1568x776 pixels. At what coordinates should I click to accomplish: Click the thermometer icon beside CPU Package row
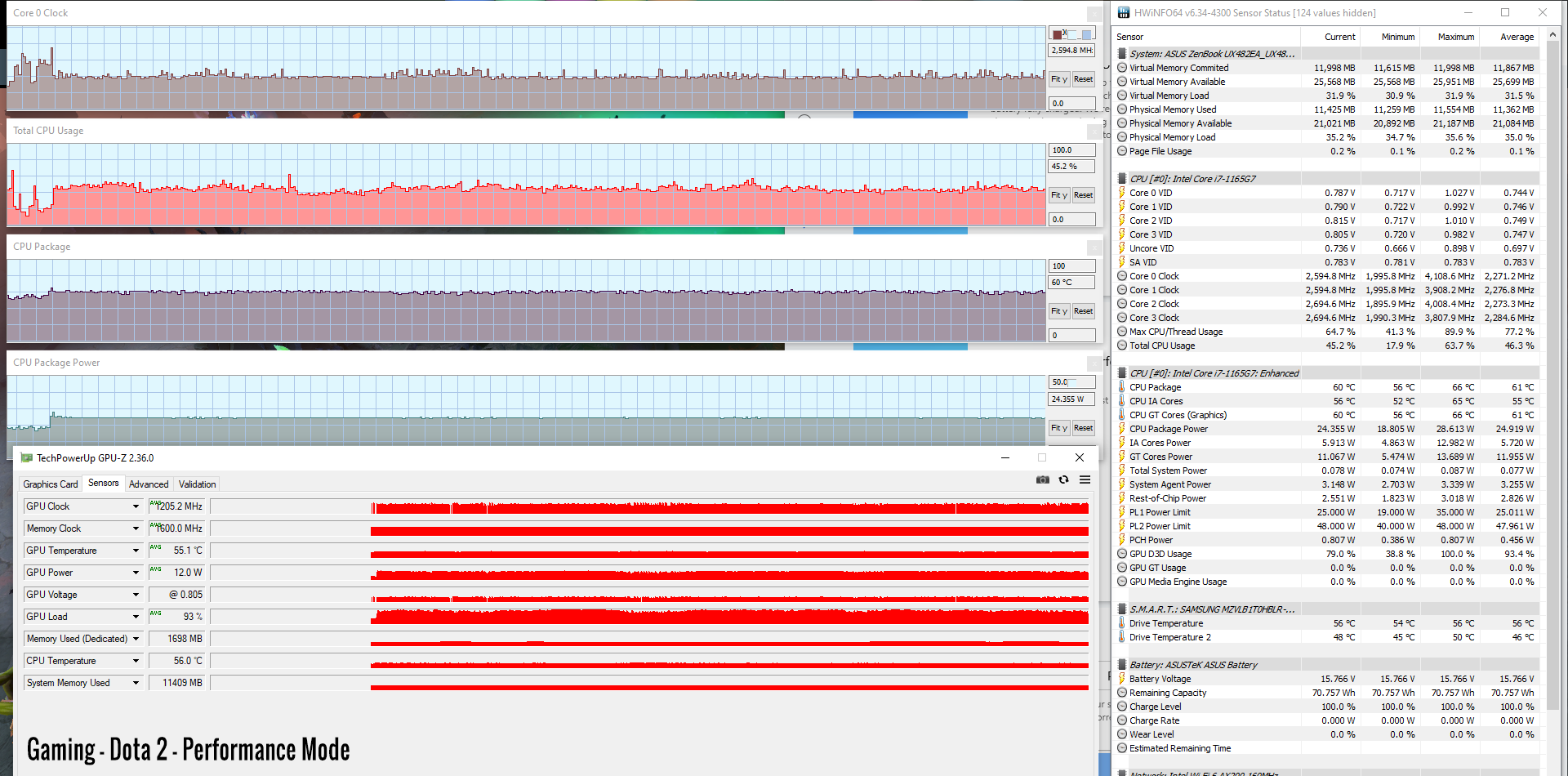tap(1122, 387)
